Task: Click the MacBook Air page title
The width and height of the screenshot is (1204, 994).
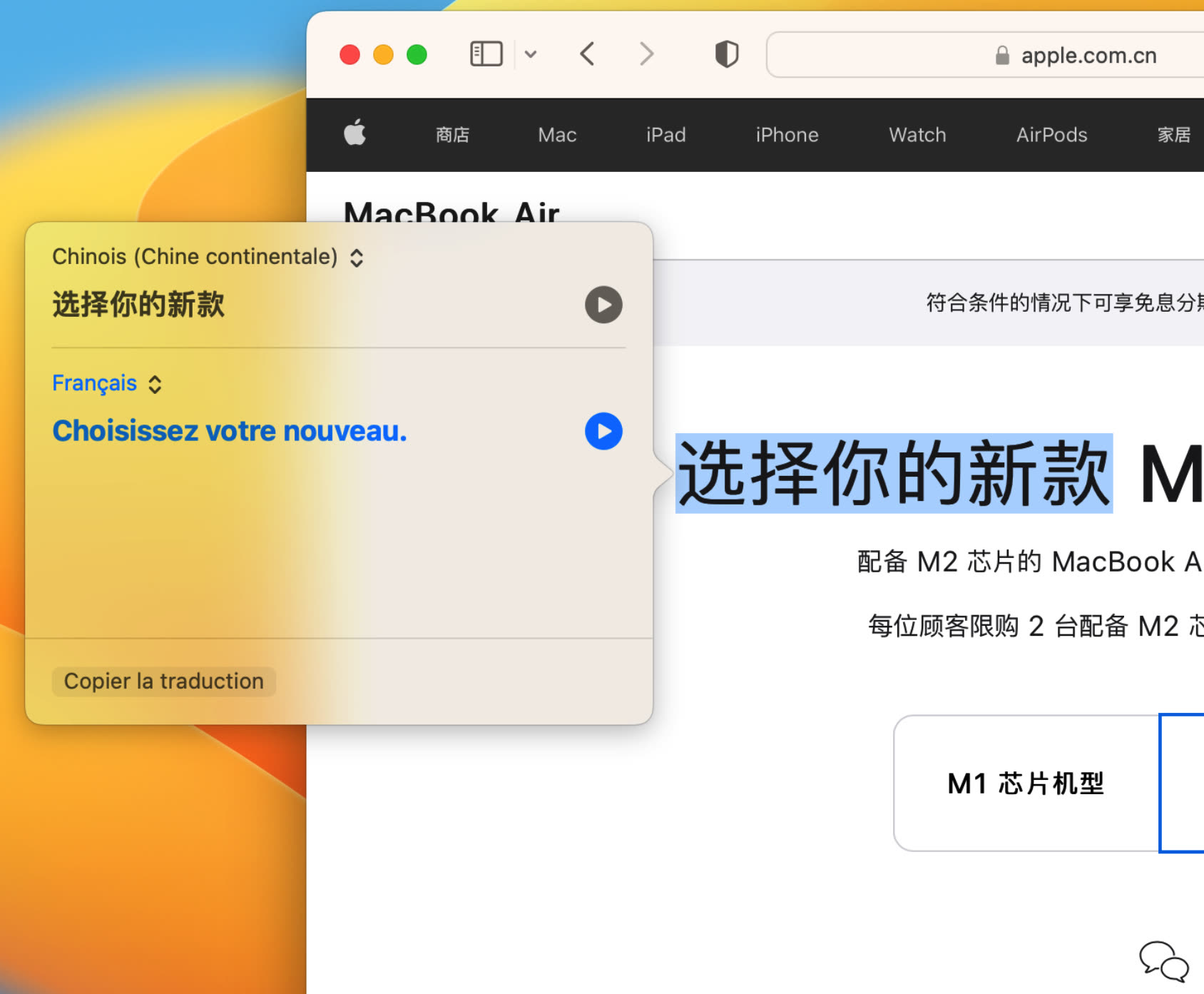Action: (451, 213)
